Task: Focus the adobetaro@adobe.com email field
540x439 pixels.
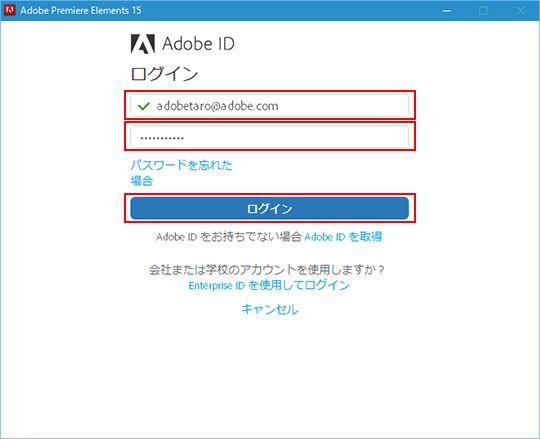Action: tap(270, 106)
